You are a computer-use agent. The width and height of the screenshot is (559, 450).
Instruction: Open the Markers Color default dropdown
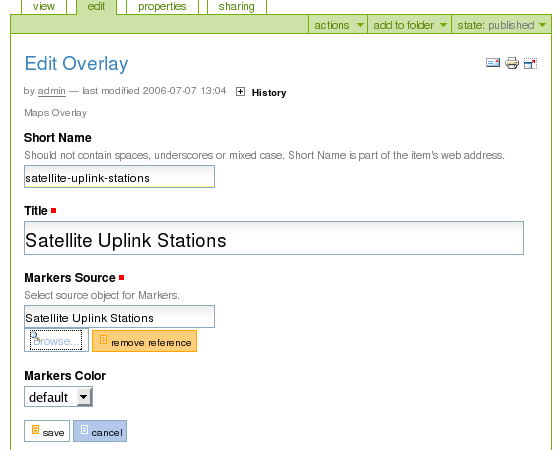tap(58, 397)
